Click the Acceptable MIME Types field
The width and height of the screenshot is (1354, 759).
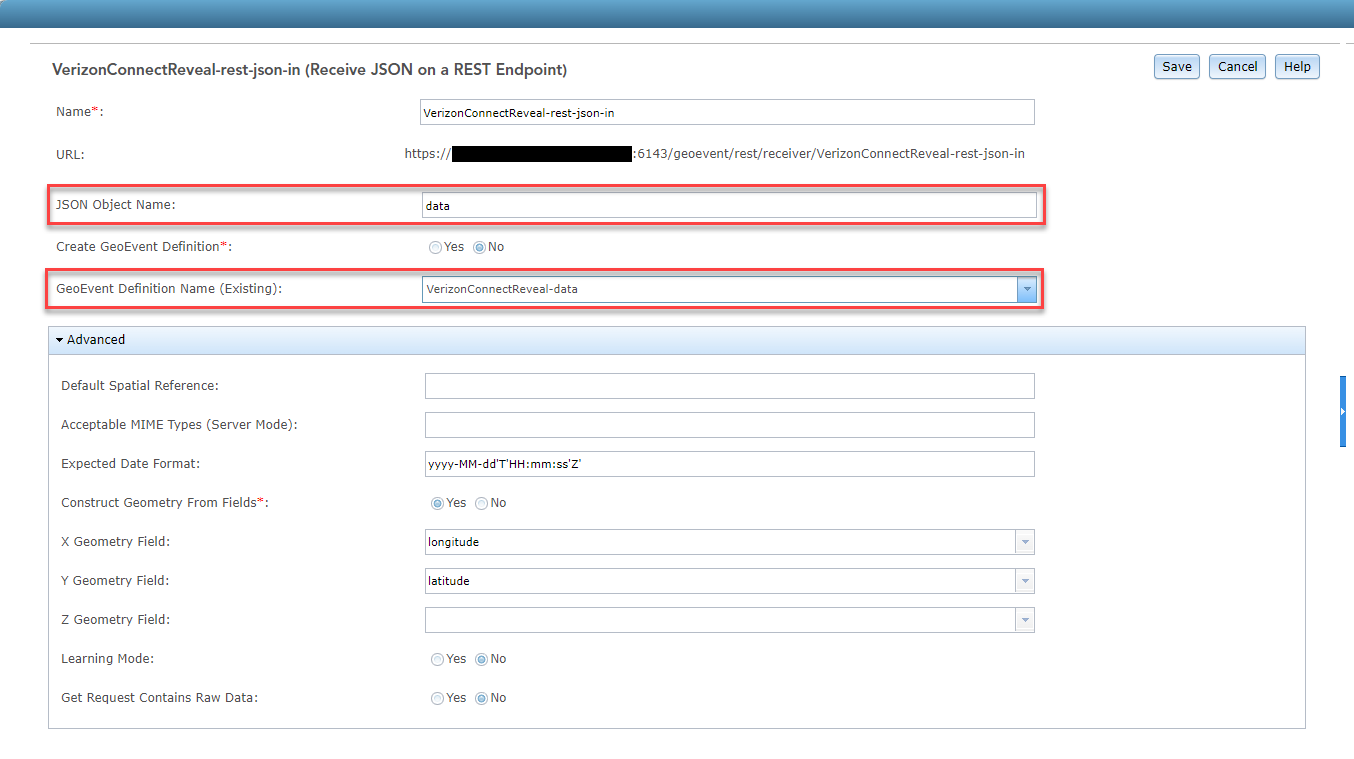click(x=729, y=425)
